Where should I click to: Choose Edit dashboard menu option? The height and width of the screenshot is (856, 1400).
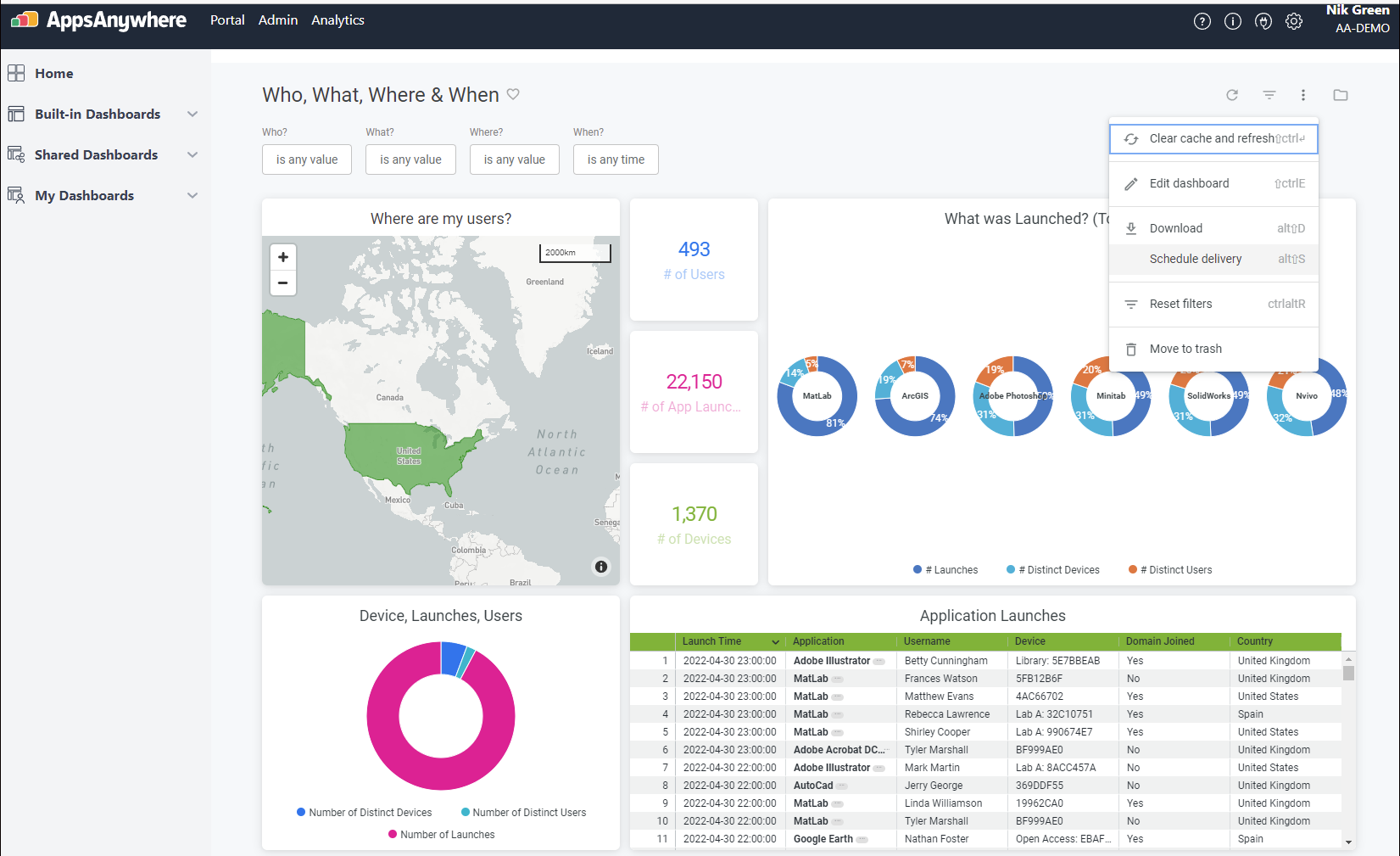pyautogui.click(x=1189, y=183)
